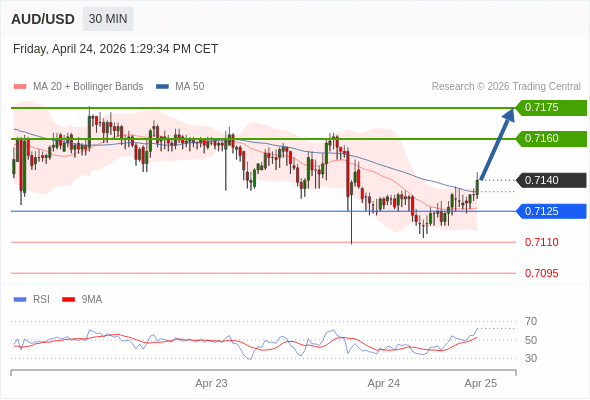Click the date line 'Friday, April 24, 2026 1:29:34 PM CET'
This screenshot has height=400, width=590.
pos(116,49)
